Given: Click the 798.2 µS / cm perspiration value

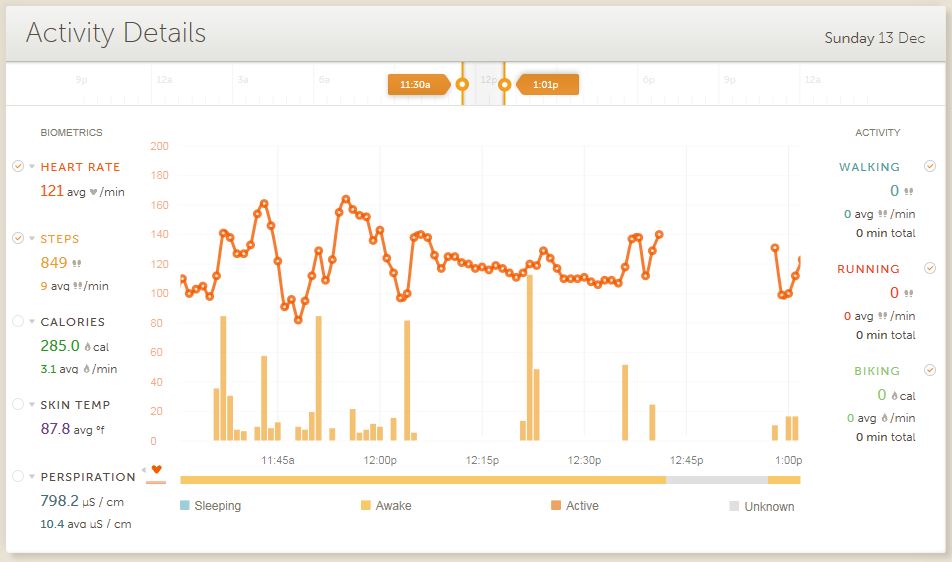Looking at the screenshot, I should [x=82, y=501].
